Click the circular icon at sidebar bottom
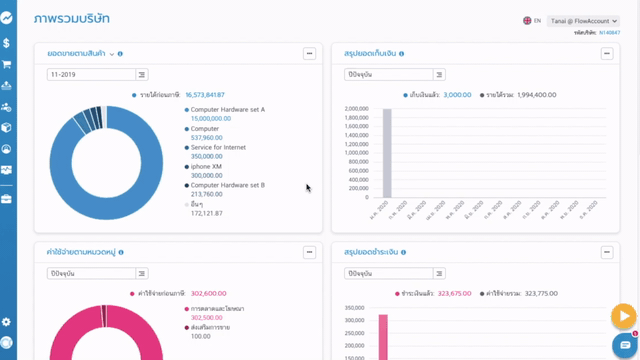Image resolution: width=640 pixels, height=360 pixels. (7, 343)
